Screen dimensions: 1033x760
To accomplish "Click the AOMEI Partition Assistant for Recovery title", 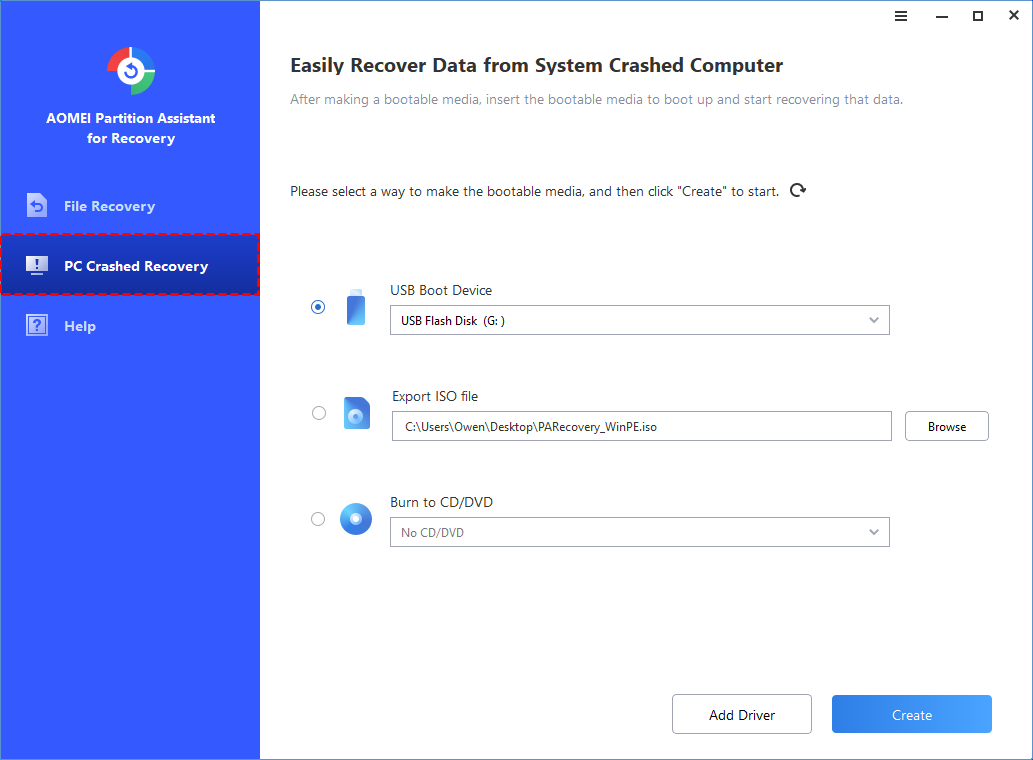I will tap(130, 128).
